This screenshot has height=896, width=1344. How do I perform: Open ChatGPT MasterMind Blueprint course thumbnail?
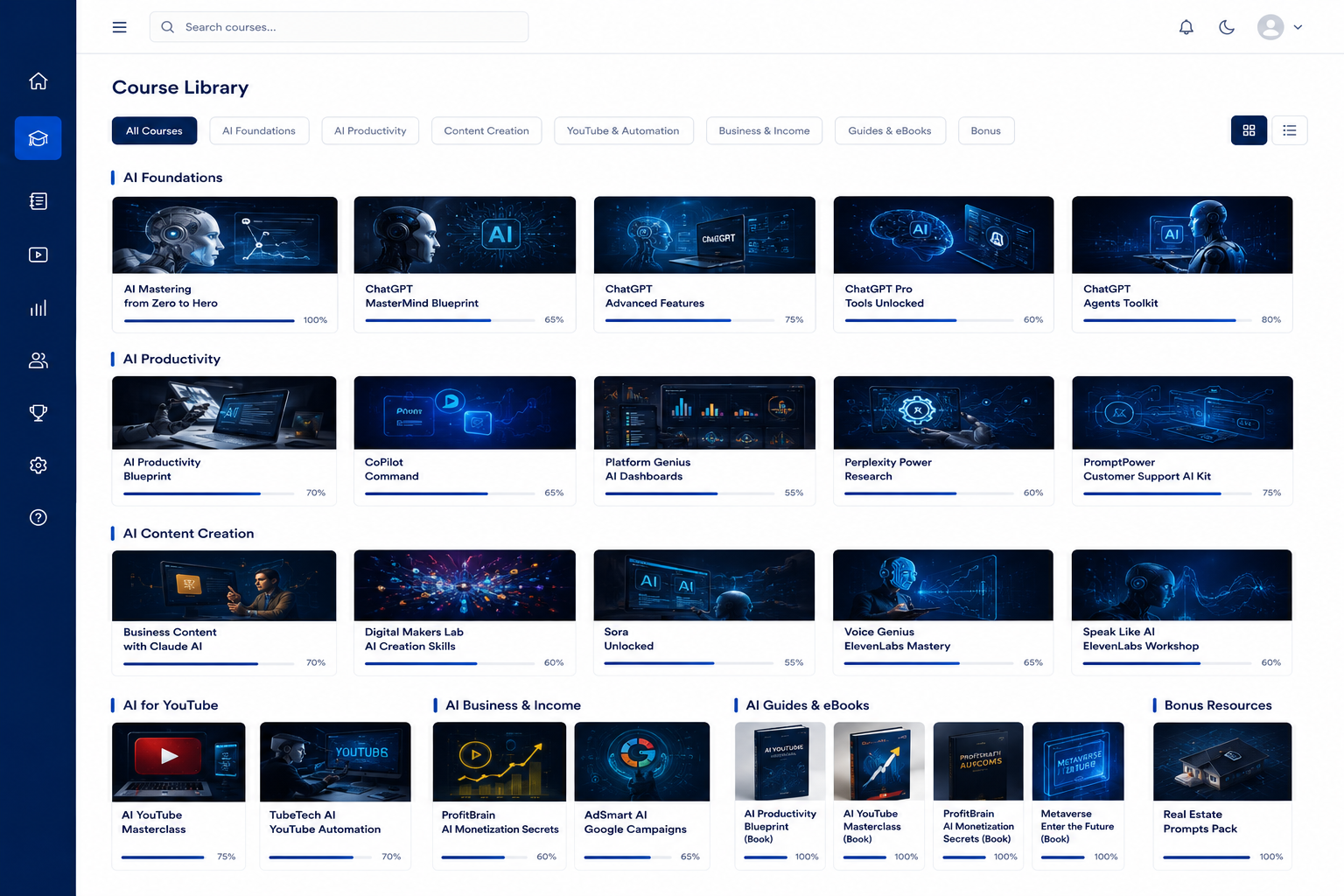(465, 234)
